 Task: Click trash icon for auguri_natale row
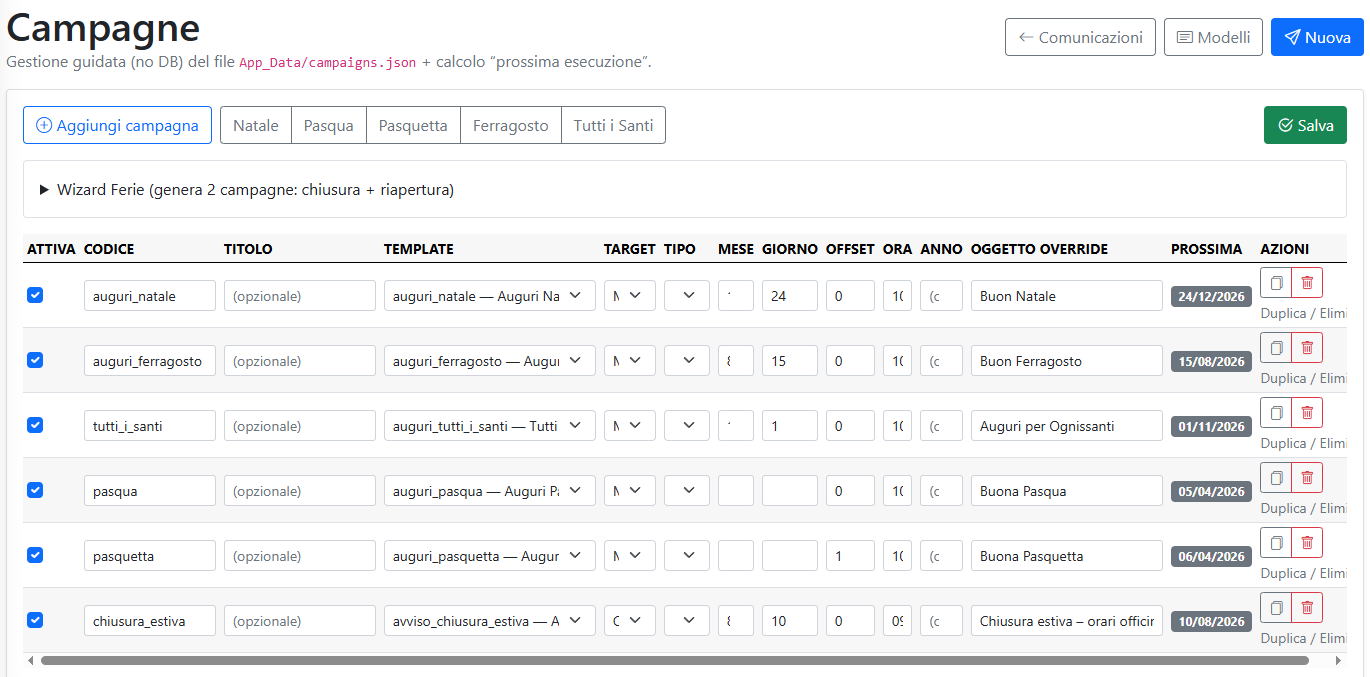click(1307, 283)
